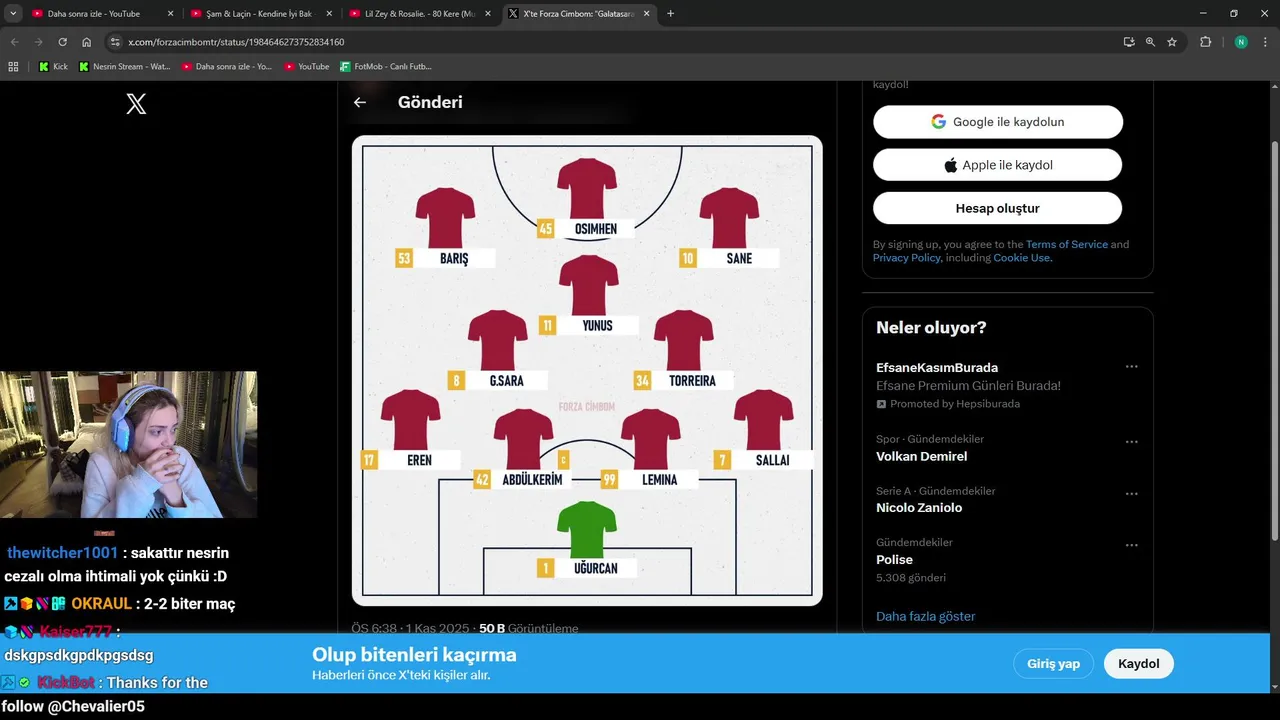This screenshot has height=720, width=1280.
Task: Close the Şam & Laçin YouTube tab
Action: click(329, 14)
